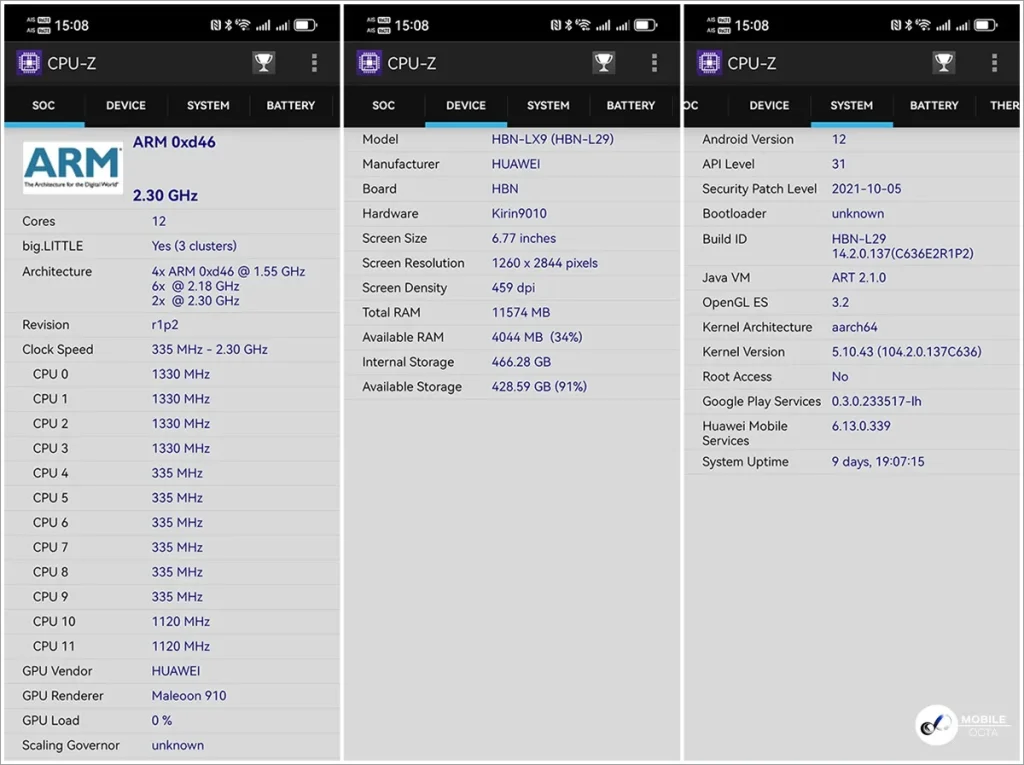Viewport: 1024px width, 765px height.
Task: Open the DEVICE tab in the right screen
Action: pyautogui.click(x=769, y=105)
